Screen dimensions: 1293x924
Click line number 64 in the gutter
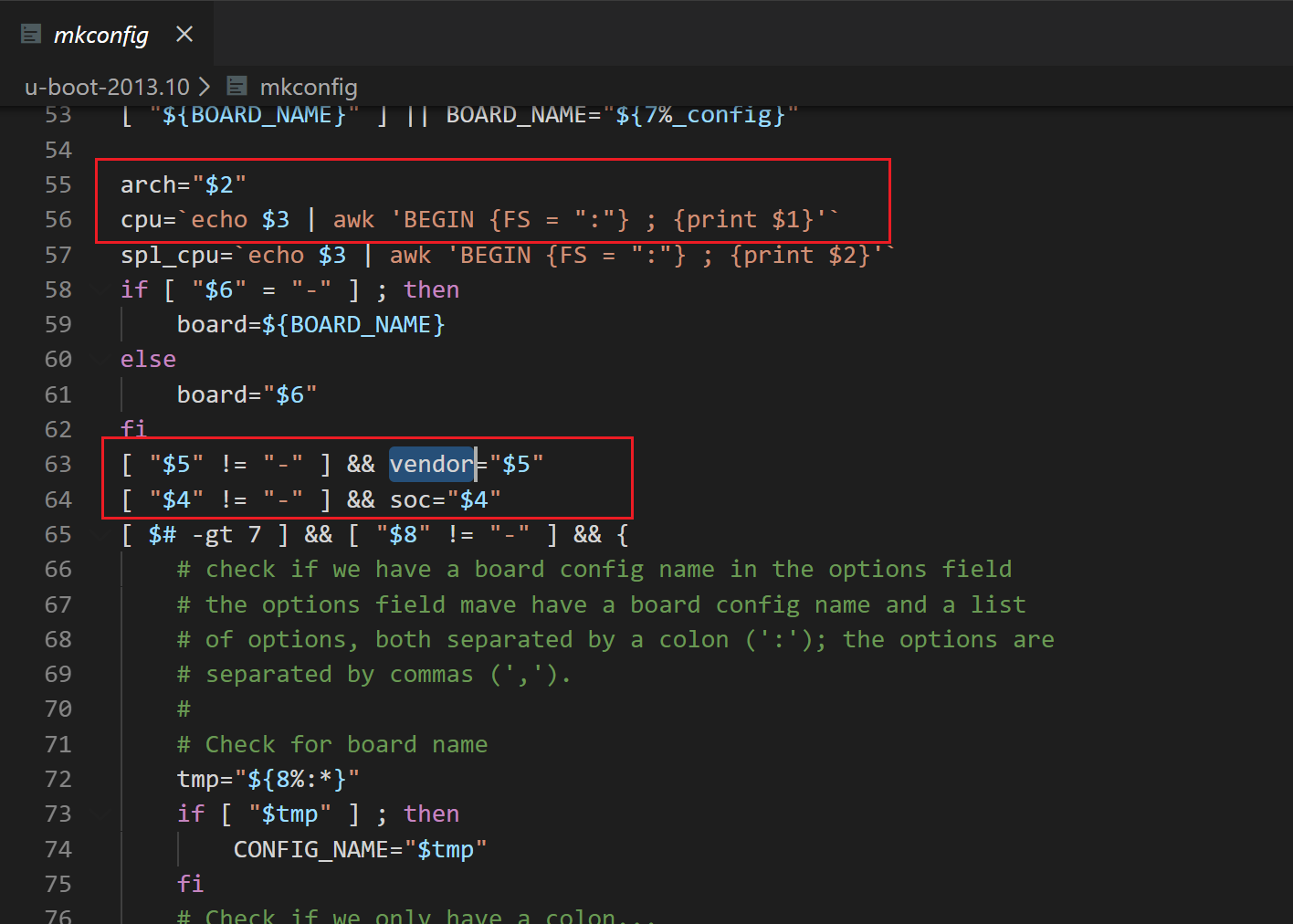click(58, 499)
